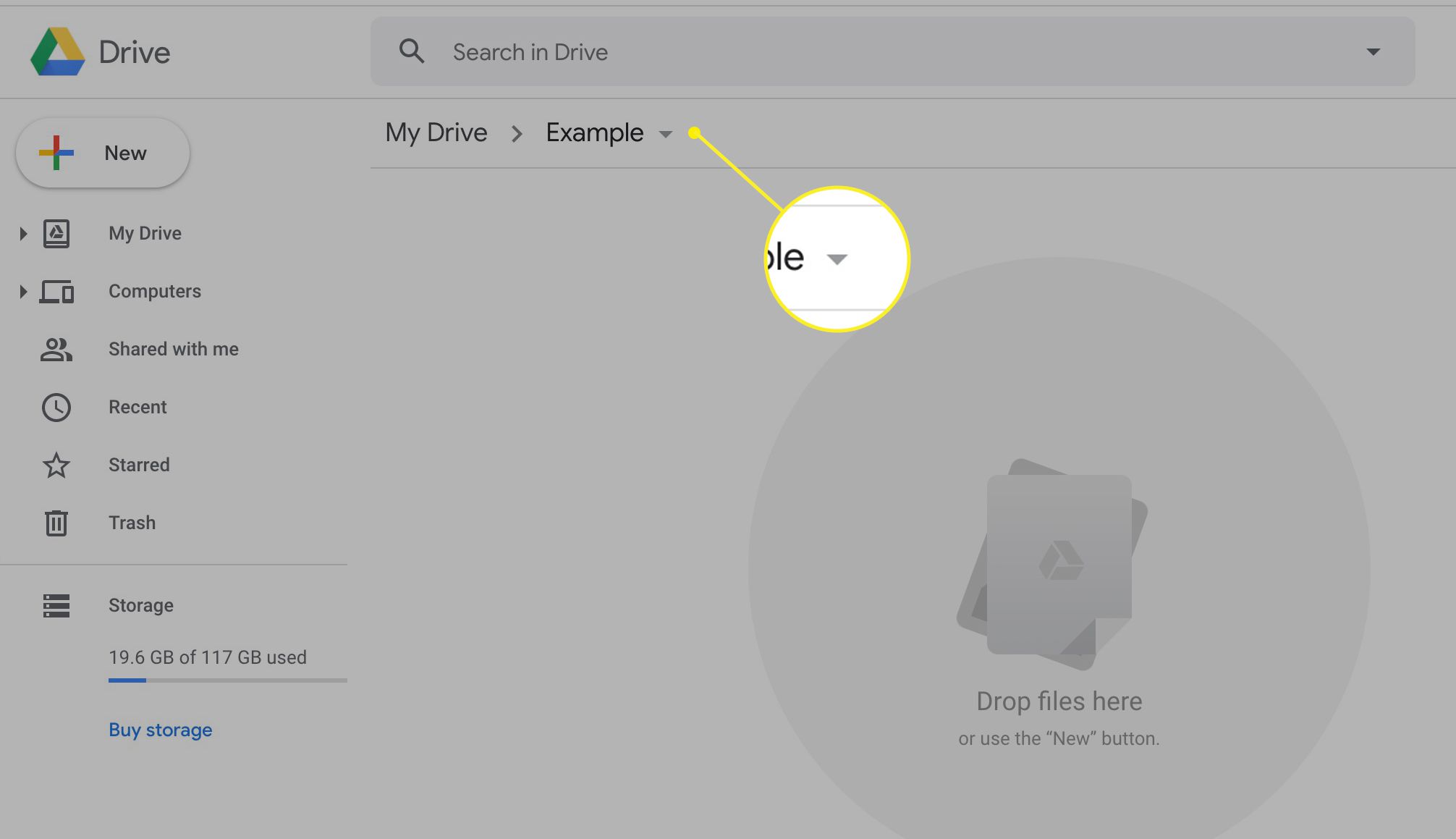The image size is (1456, 839).
Task: Open Example folder dropdown menu
Action: pos(666,133)
